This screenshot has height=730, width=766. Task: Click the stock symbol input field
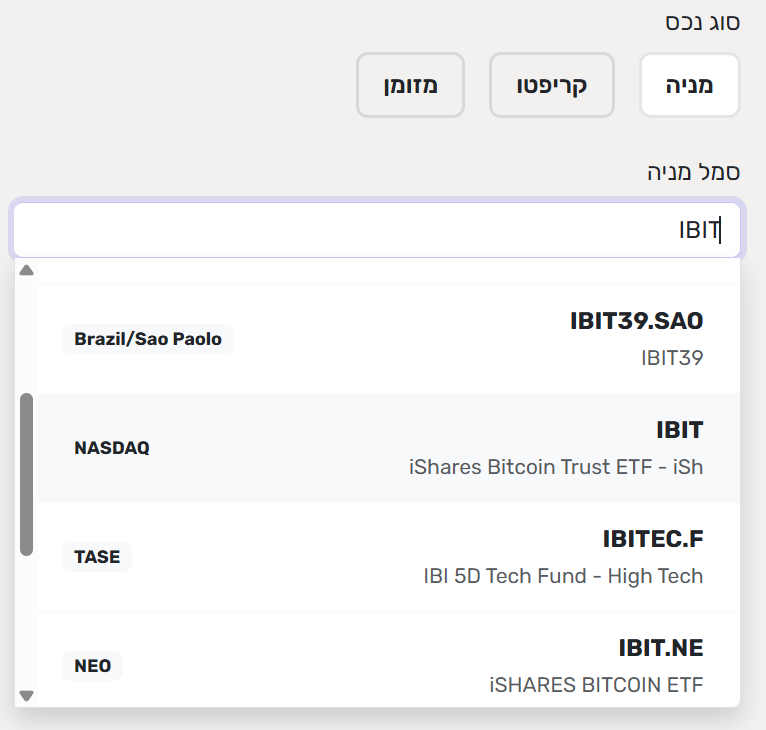pos(376,231)
